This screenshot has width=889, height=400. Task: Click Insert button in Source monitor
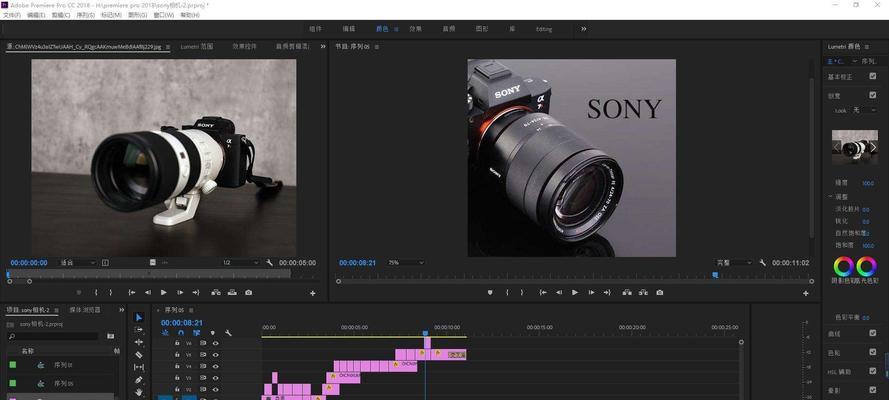[216, 292]
